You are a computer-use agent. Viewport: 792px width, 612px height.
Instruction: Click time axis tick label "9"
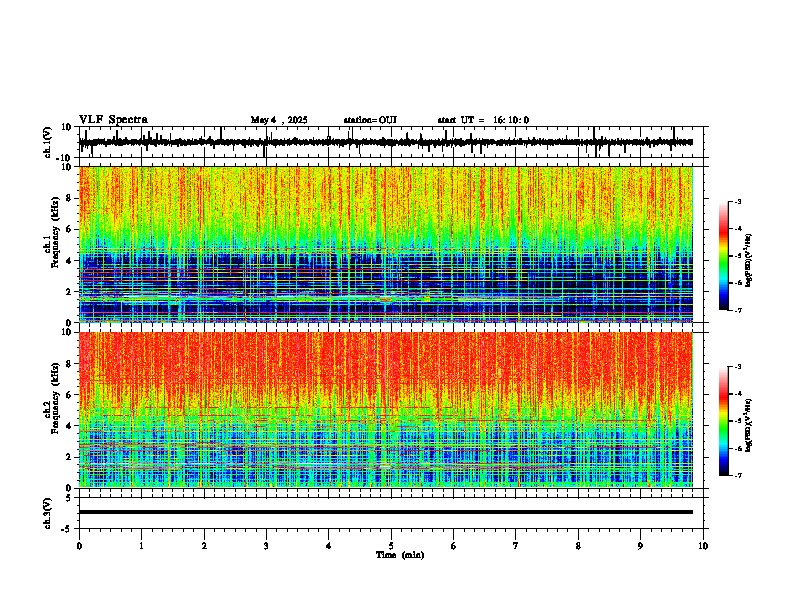point(640,546)
